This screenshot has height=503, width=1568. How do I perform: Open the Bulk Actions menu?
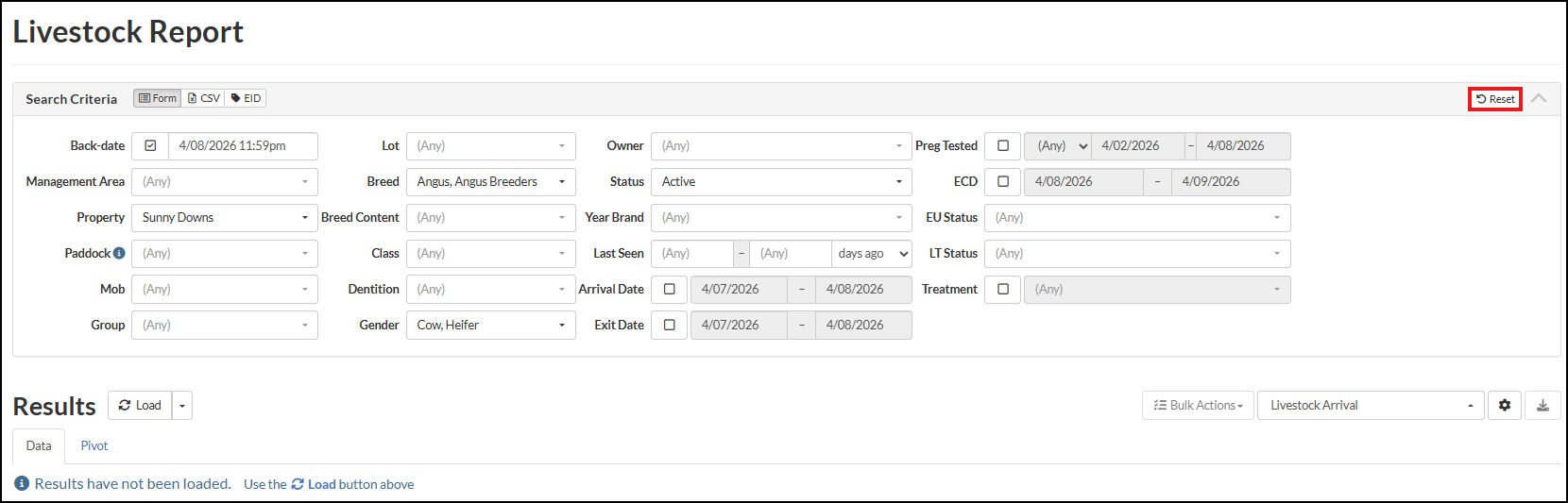tap(1198, 405)
